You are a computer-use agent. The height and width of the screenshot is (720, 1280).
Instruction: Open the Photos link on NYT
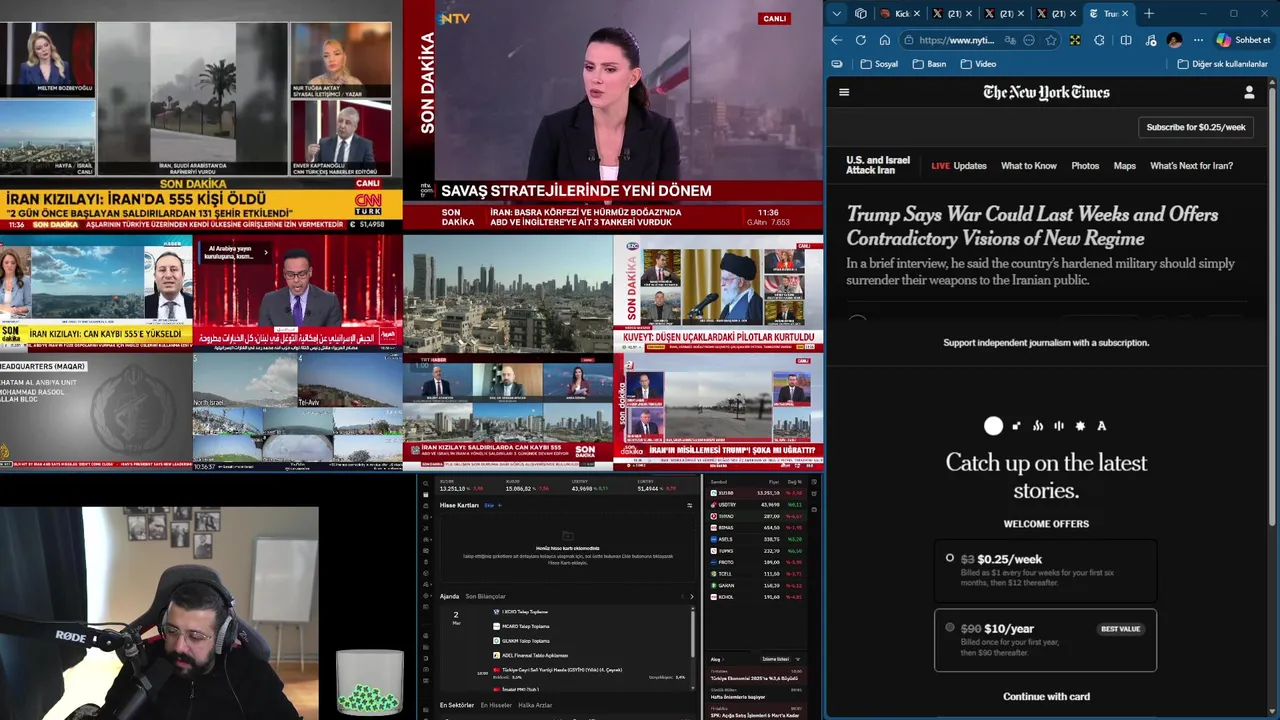(x=1085, y=166)
